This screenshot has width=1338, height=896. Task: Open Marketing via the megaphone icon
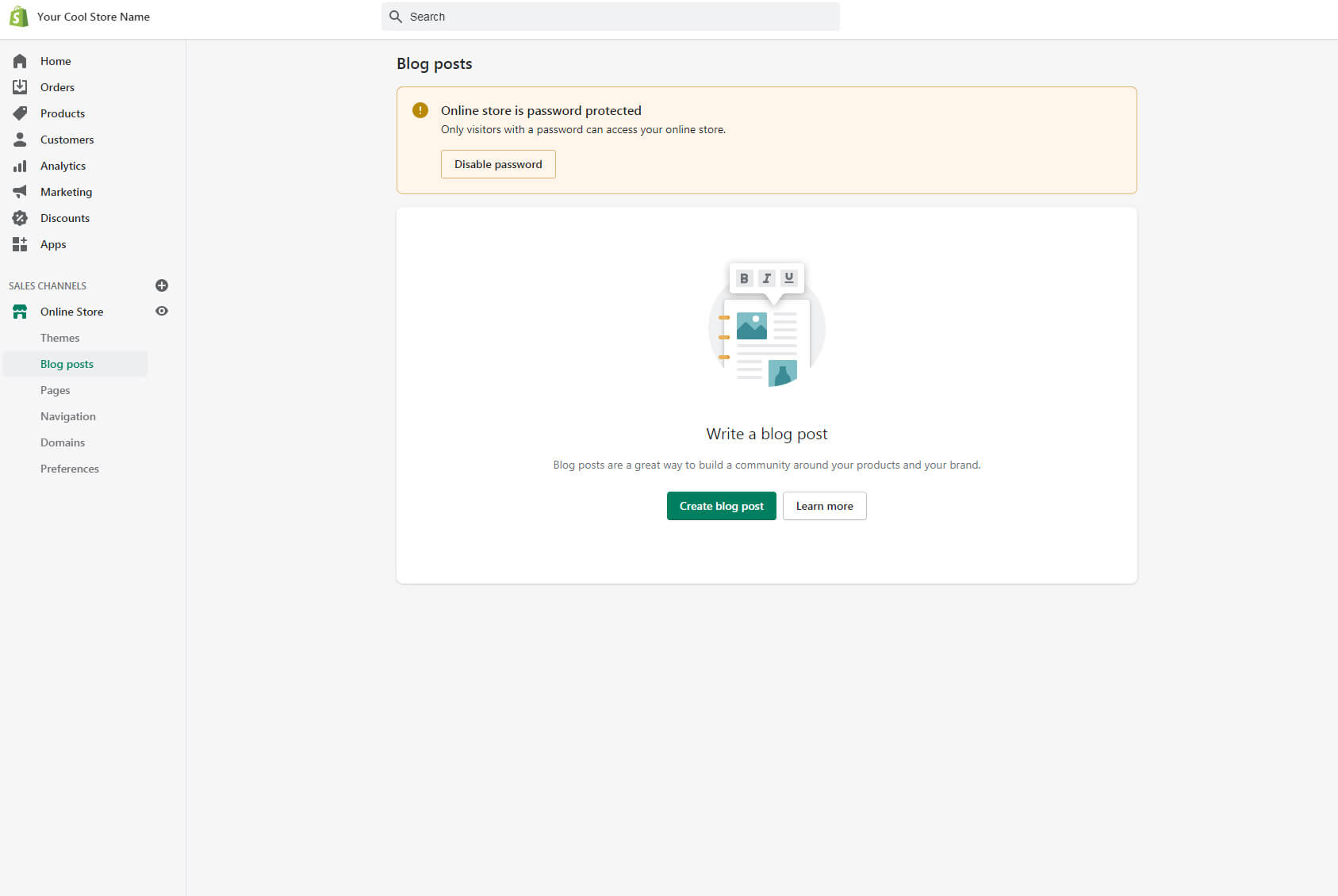pos(20,191)
